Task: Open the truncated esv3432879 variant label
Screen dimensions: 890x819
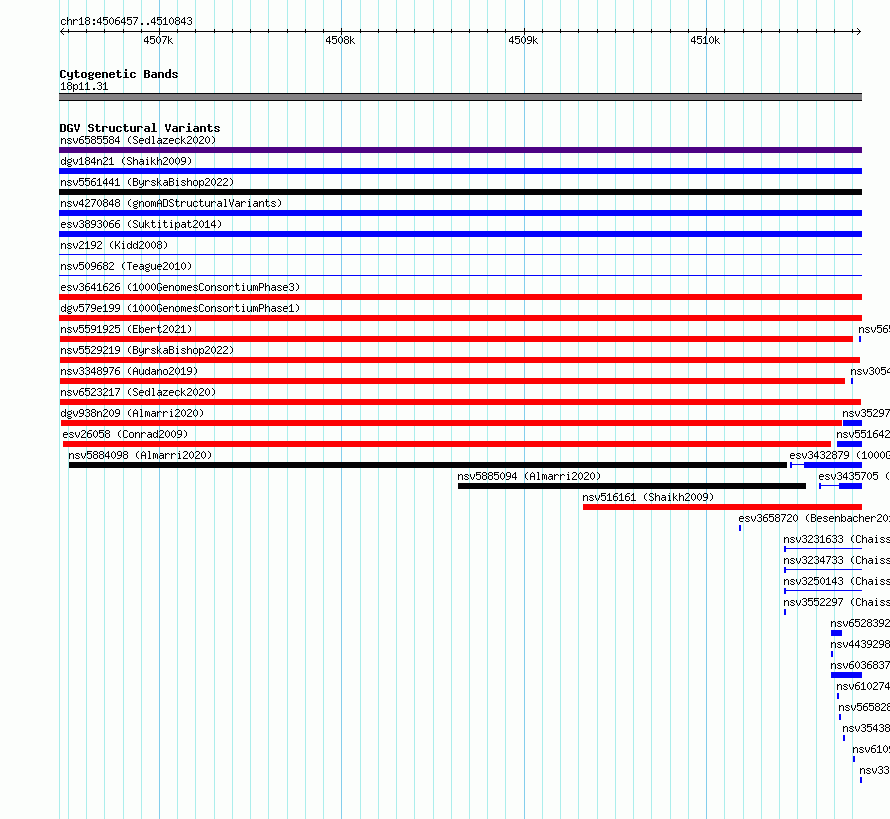Action: point(839,455)
